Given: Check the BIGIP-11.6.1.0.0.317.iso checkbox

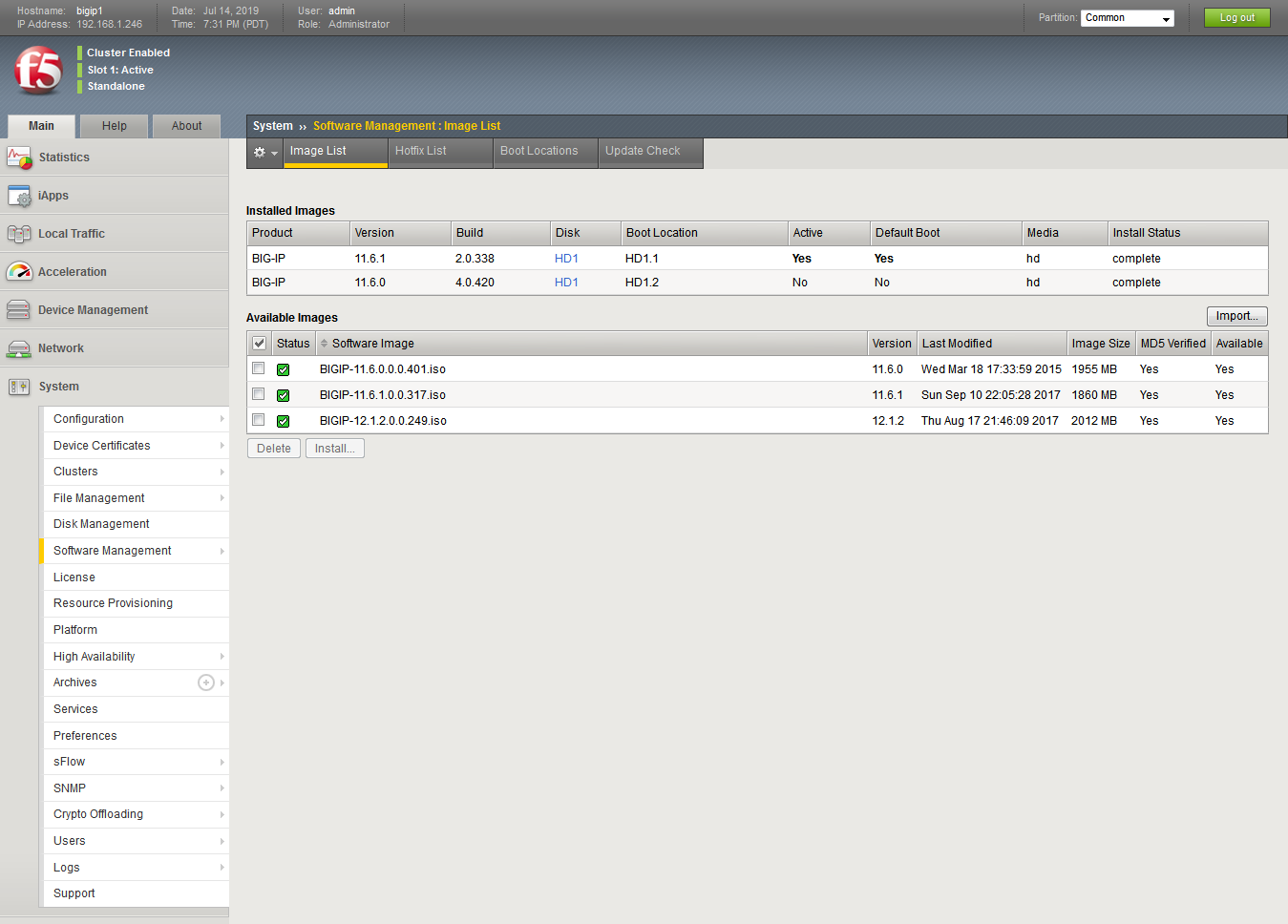Looking at the screenshot, I should [x=258, y=394].
